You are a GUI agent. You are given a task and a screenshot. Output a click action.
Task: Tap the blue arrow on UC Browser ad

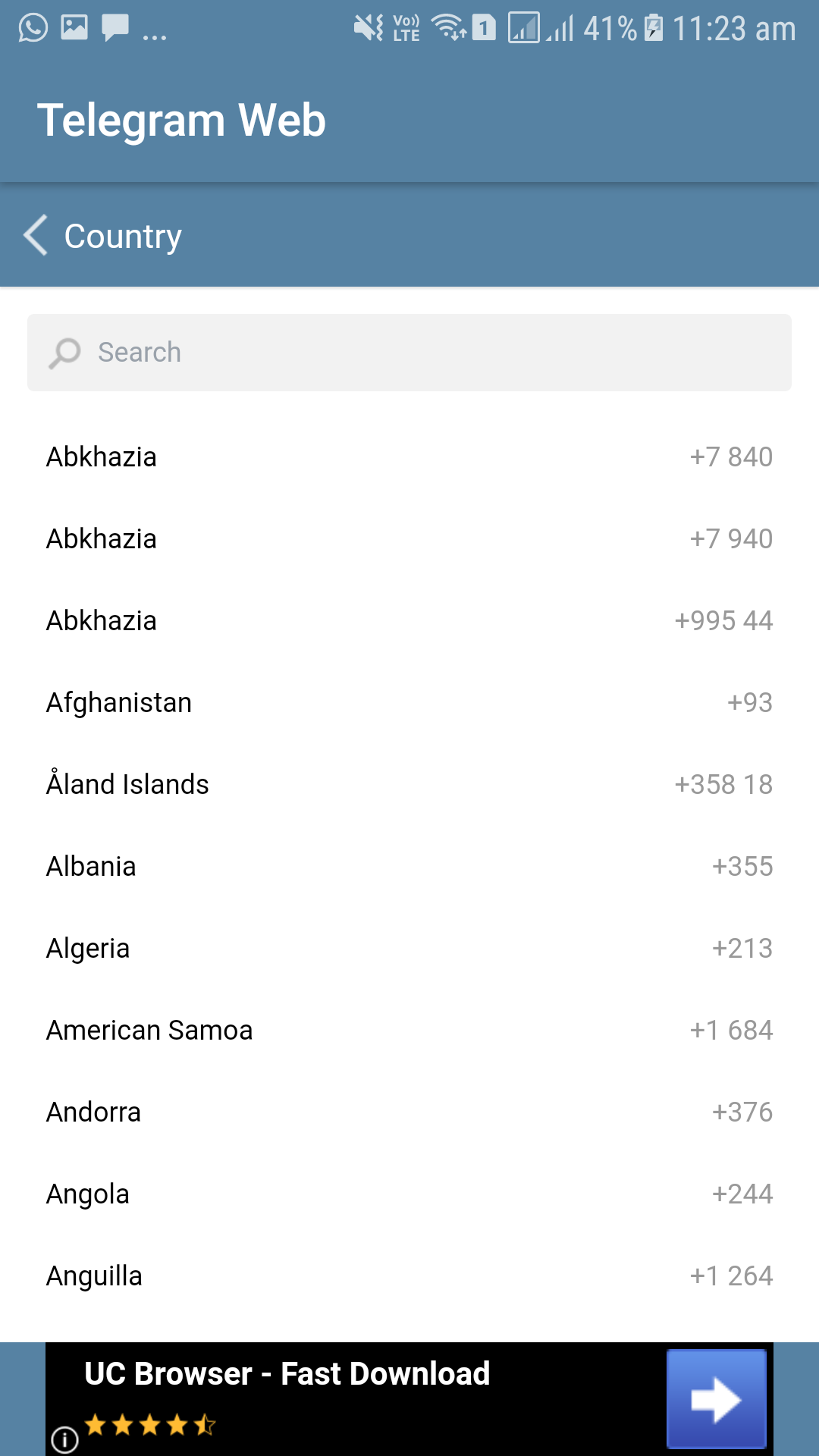pos(716,1399)
